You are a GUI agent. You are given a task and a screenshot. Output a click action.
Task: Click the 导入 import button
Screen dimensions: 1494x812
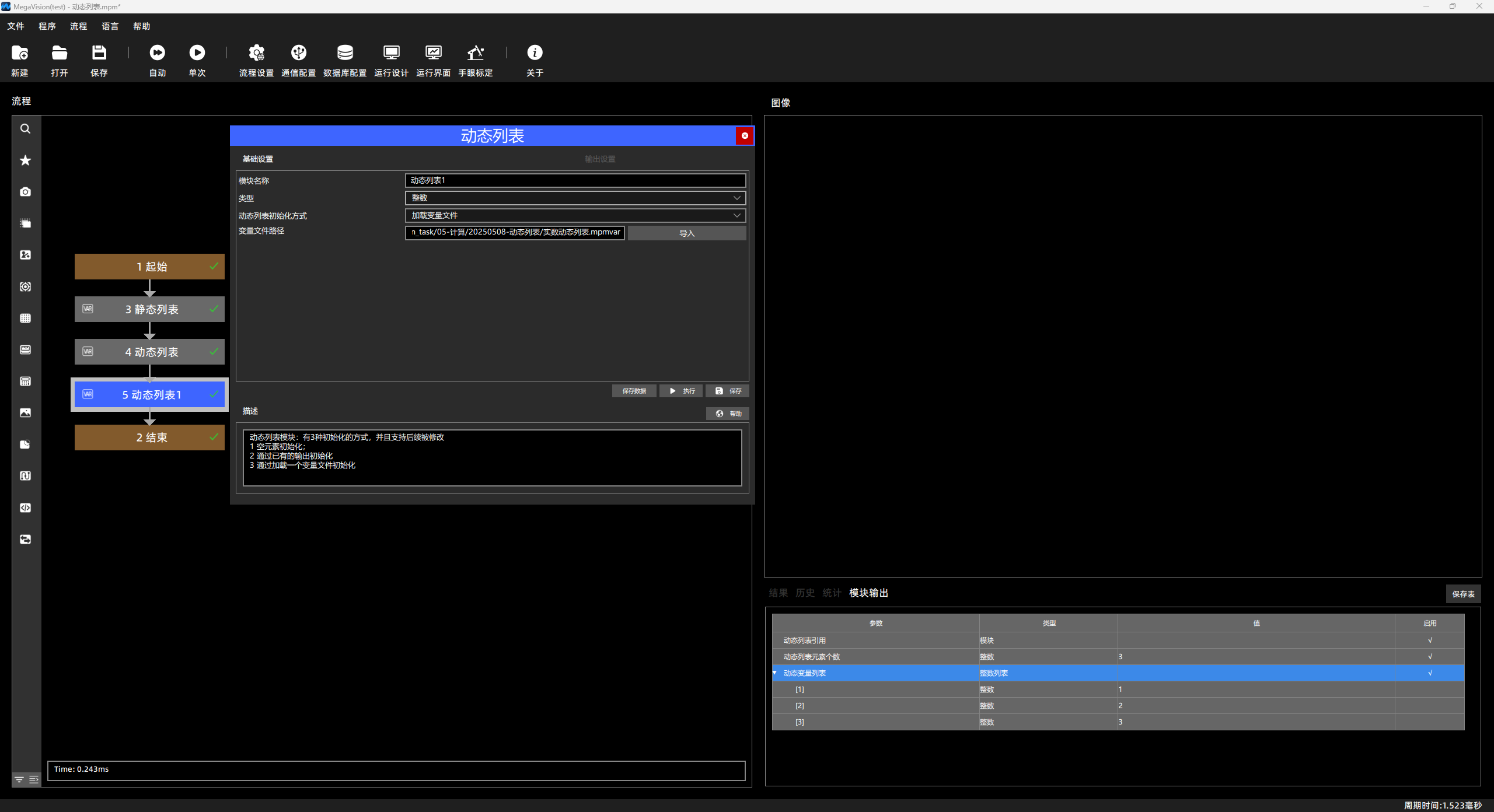687,233
